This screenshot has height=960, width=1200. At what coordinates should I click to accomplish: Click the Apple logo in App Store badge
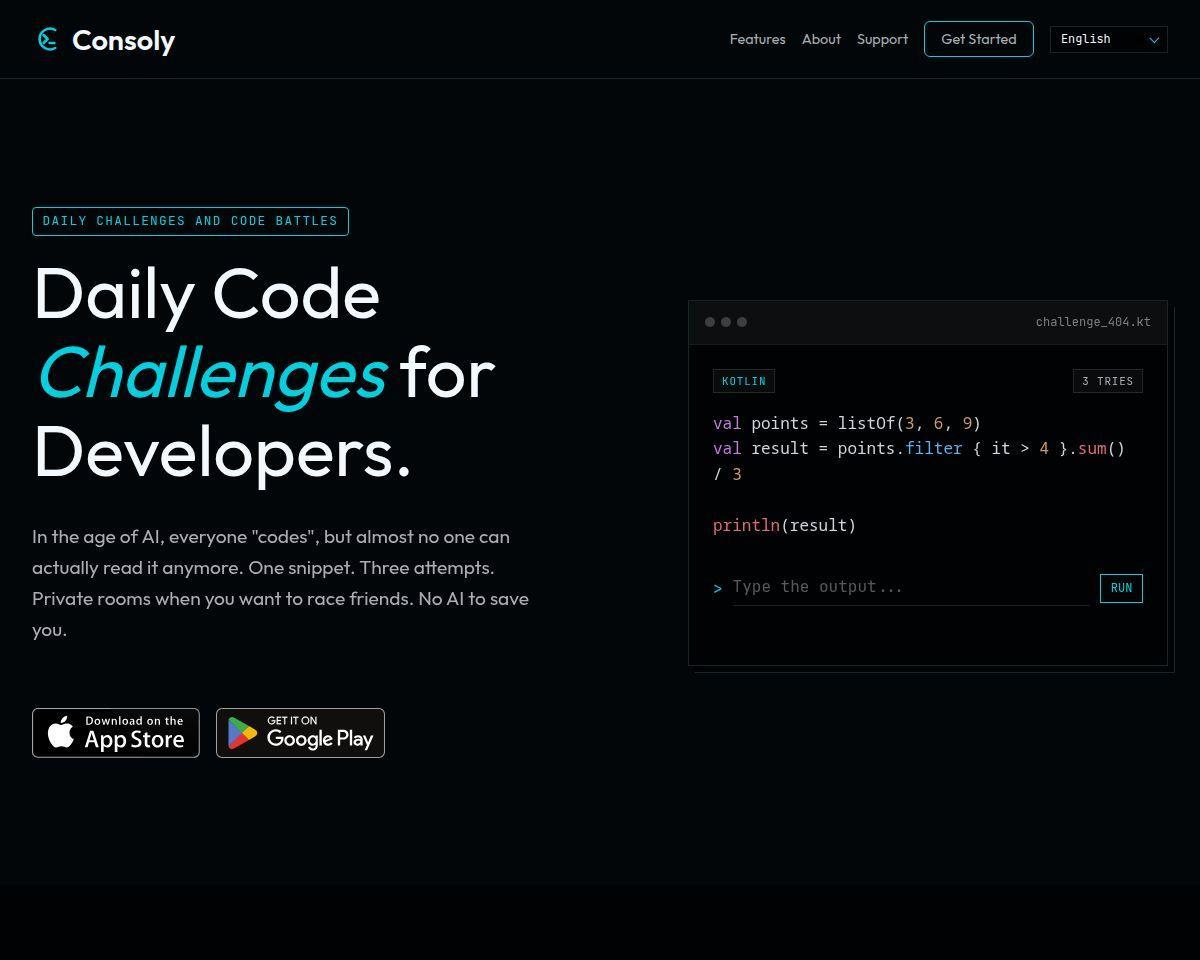click(61, 732)
